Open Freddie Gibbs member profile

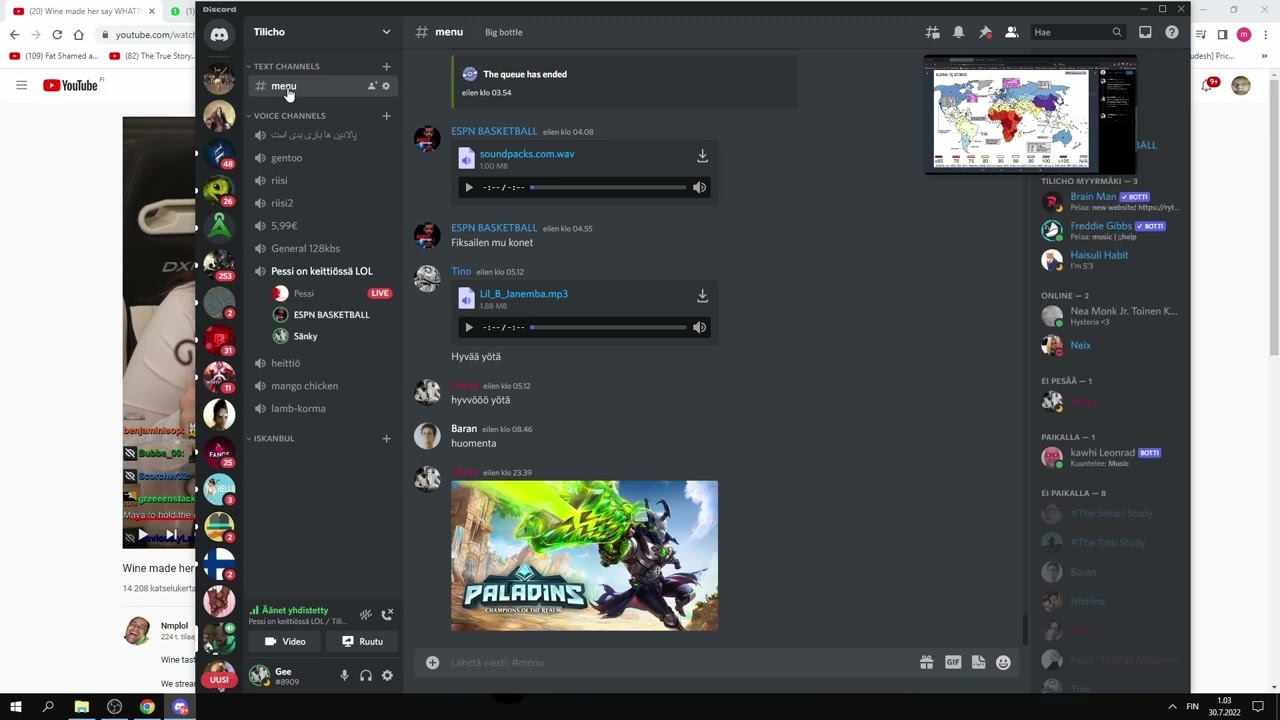tap(1110, 231)
